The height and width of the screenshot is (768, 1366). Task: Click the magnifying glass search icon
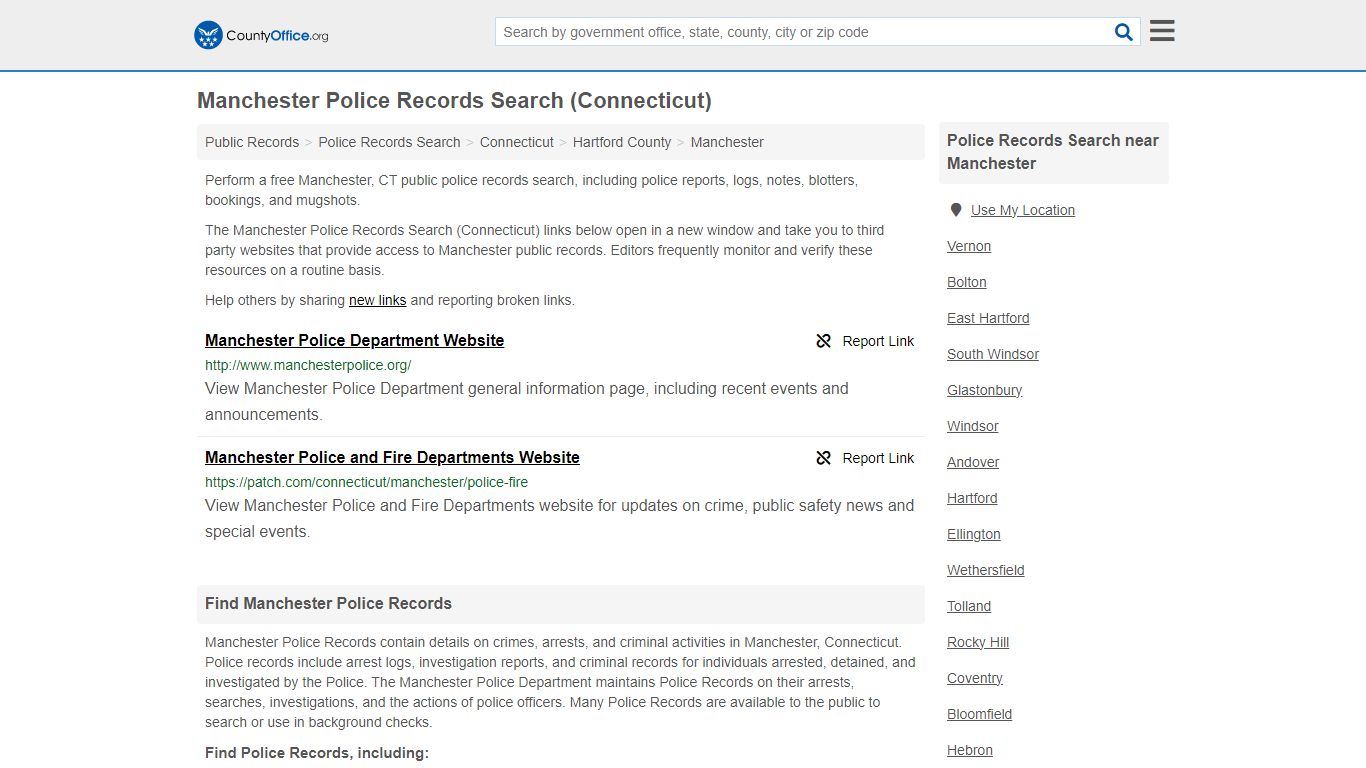coord(1124,32)
